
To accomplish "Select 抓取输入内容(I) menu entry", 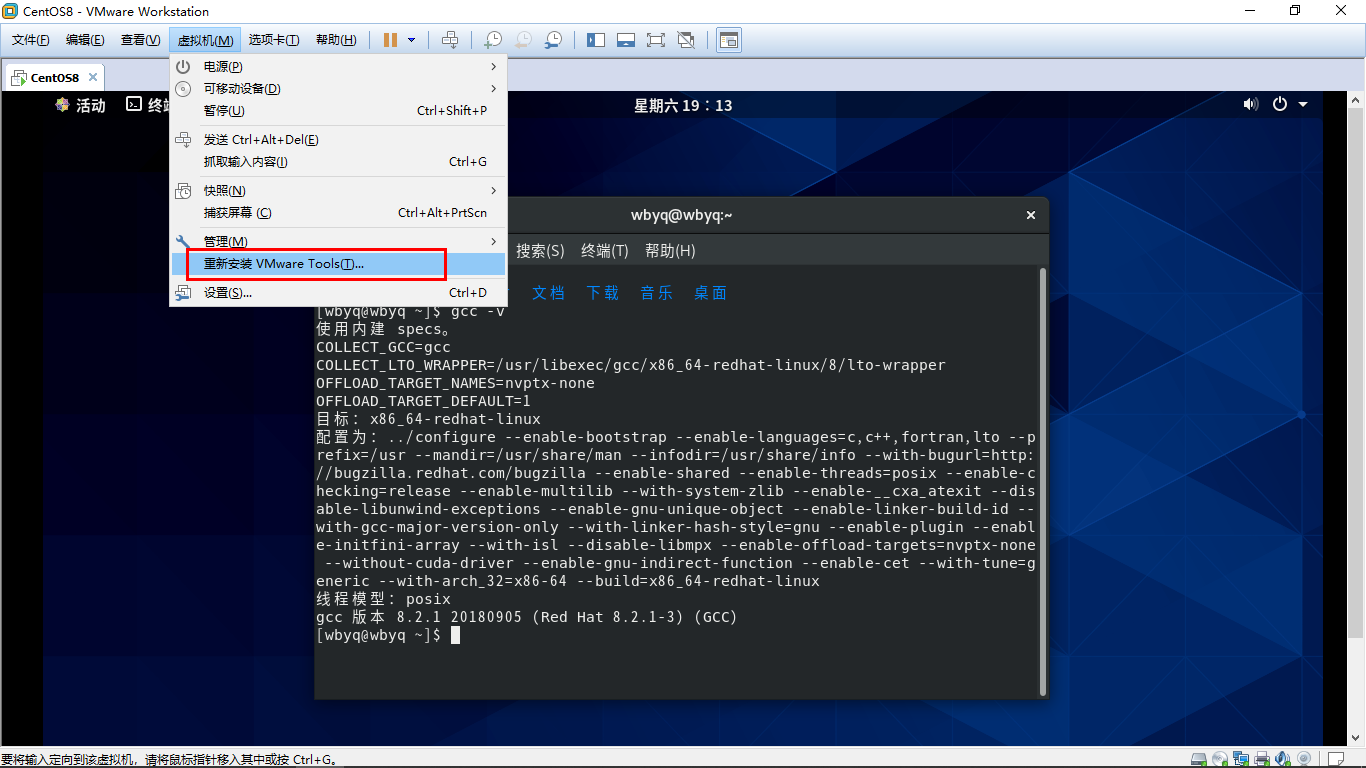I will 338,162.
